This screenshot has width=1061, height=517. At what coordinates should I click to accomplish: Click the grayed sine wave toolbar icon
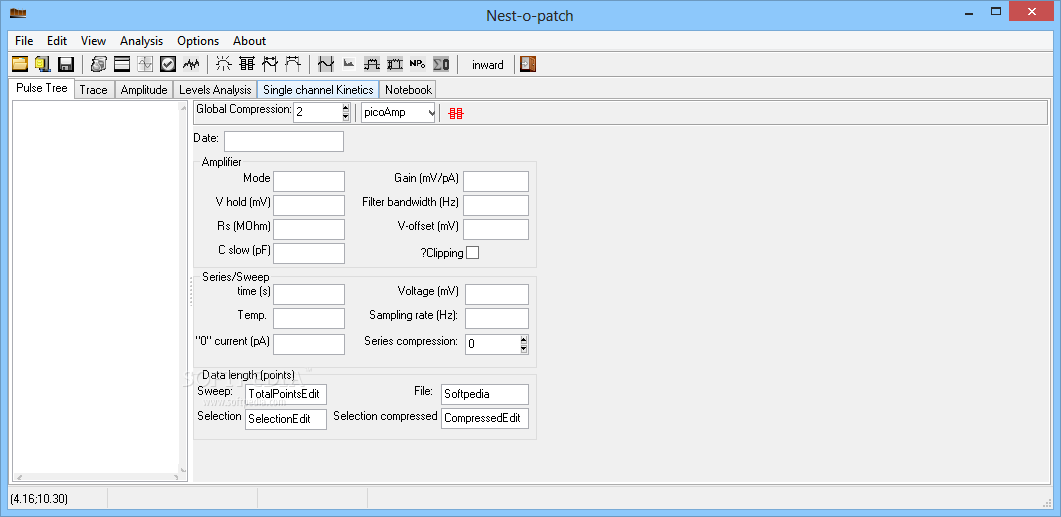(145, 64)
